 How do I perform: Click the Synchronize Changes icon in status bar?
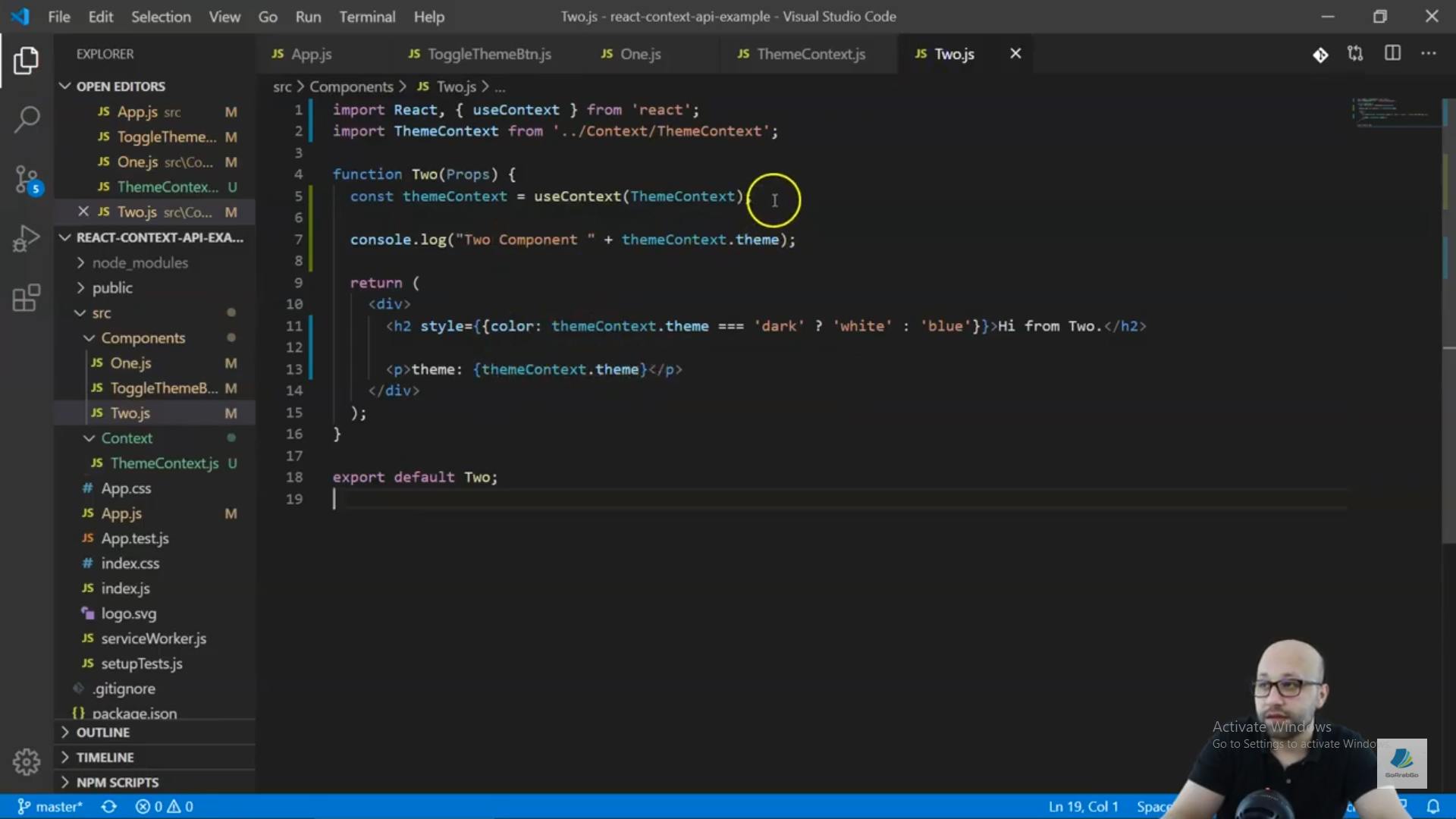click(109, 806)
